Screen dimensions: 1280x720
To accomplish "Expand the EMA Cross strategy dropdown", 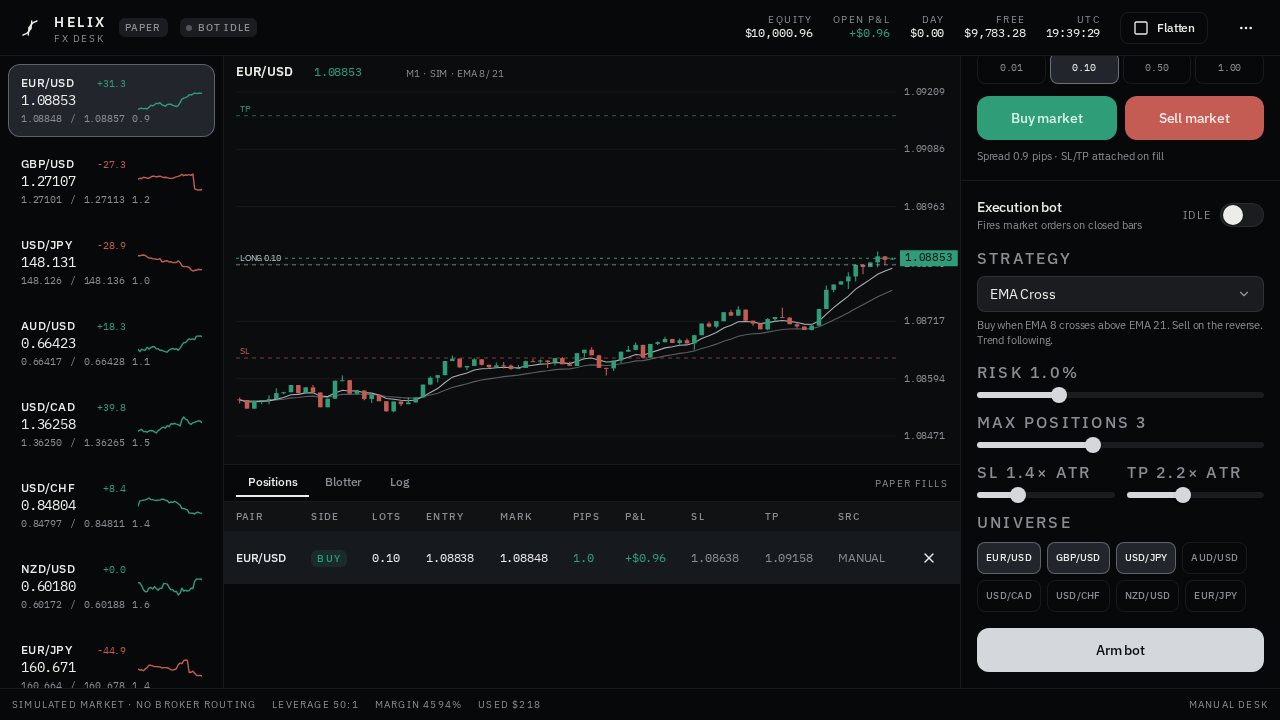I will point(1120,294).
